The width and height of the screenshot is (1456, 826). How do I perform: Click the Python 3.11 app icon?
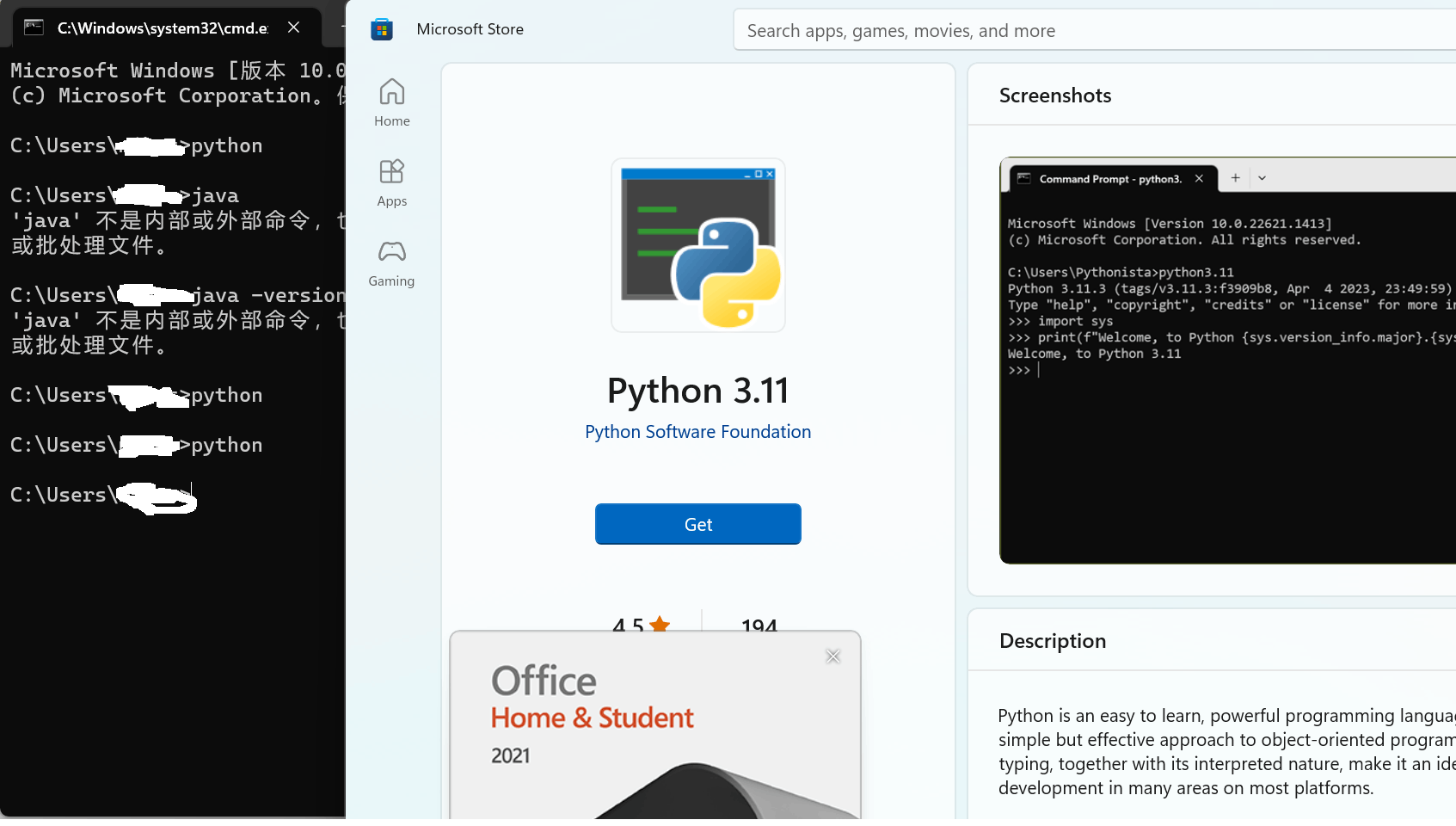[x=698, y=245]
